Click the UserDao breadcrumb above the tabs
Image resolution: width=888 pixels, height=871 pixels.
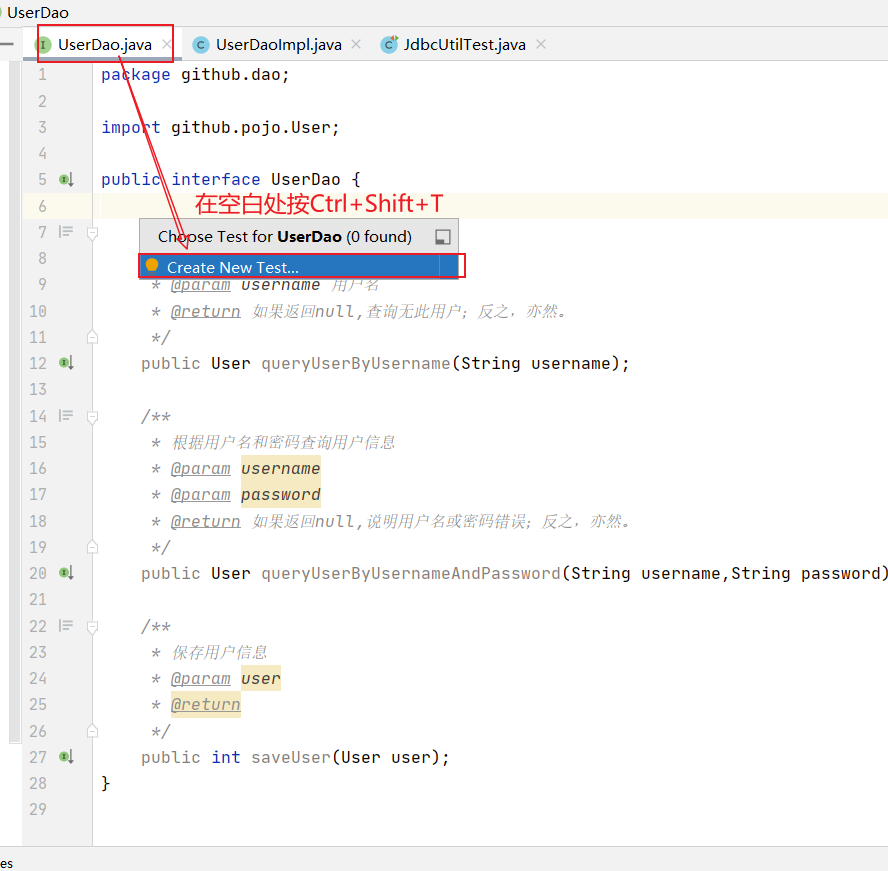click(x=37, y=12)
